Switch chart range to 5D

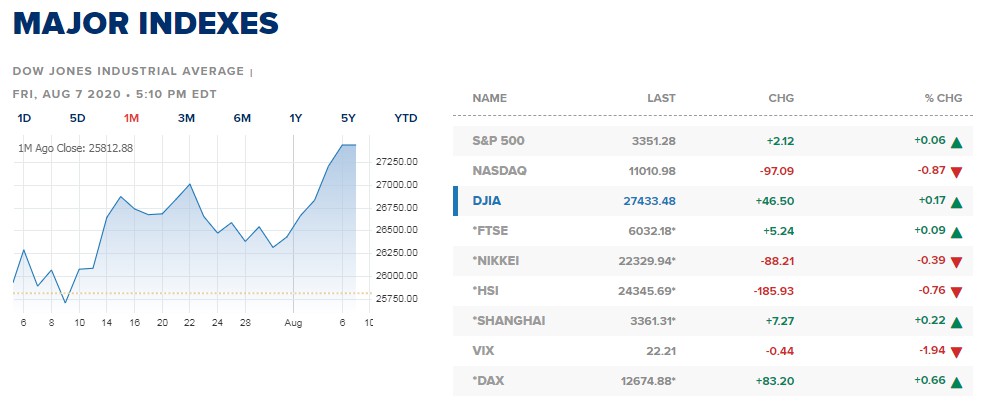77,118
